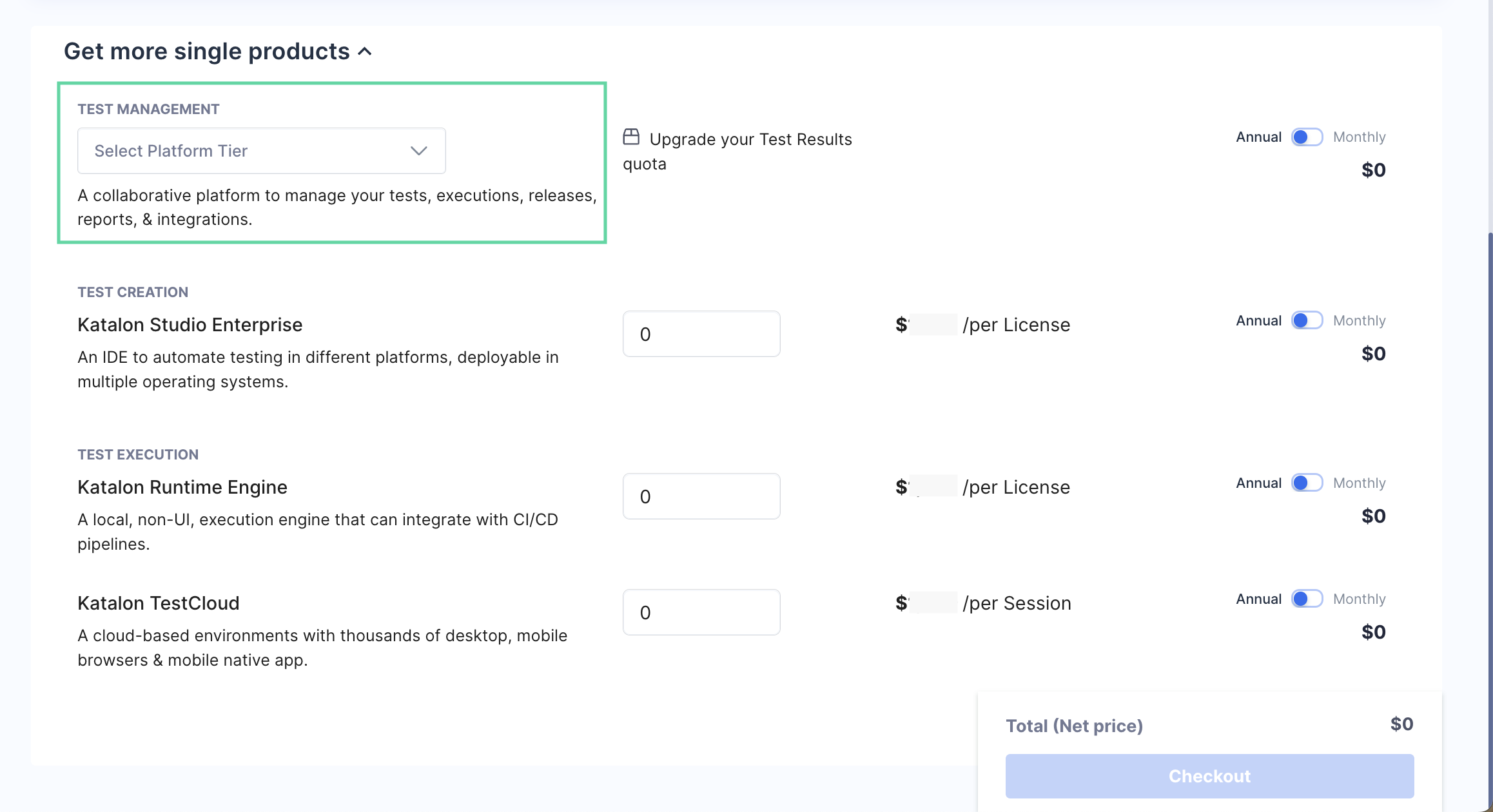Toggle Annual billing for Katalon TestCloud
Image resolution: width=1493 pixels, height=812 pixels.
tap(1307, 598)
